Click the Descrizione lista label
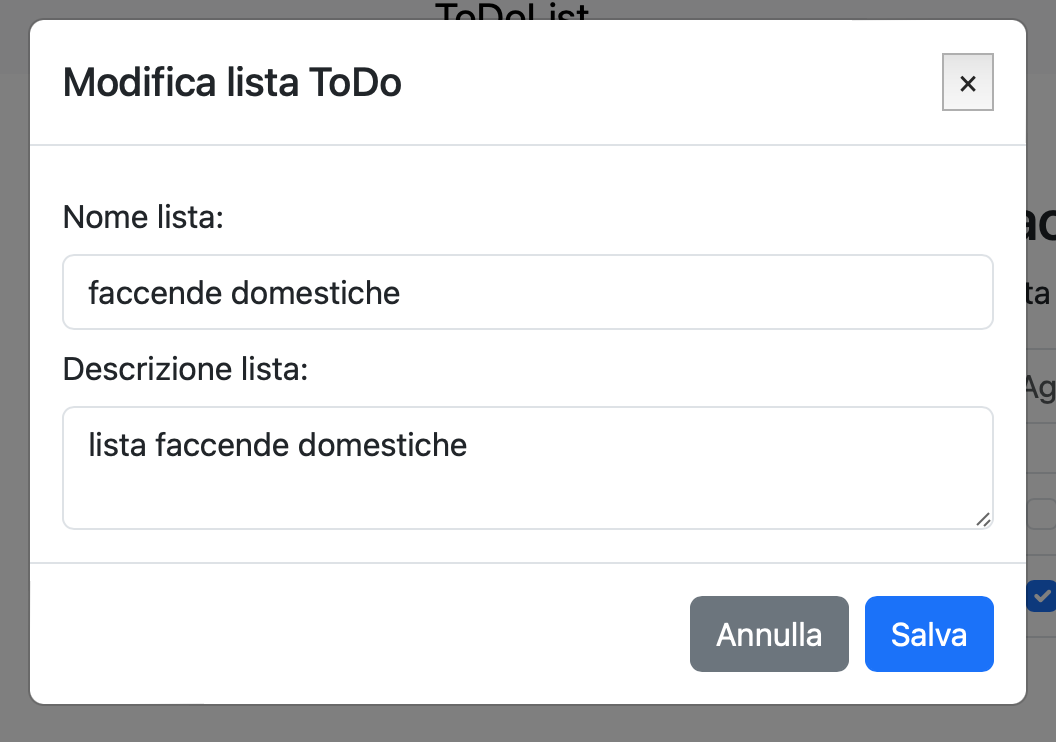This screenshot has width=1056, height=742. pos(185,368)
